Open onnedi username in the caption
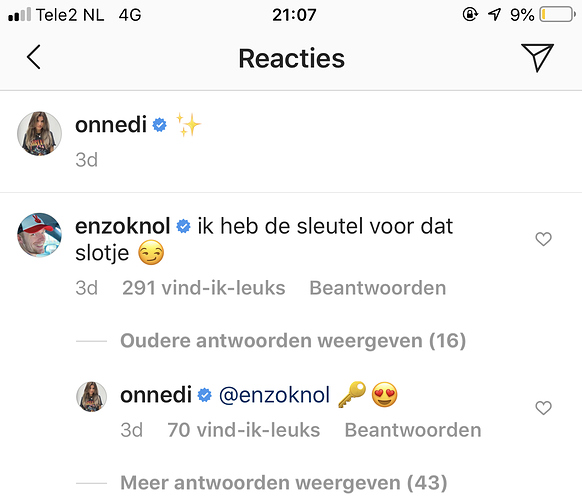The height and width of the screenshot is (500, 582). pos(111,124)
